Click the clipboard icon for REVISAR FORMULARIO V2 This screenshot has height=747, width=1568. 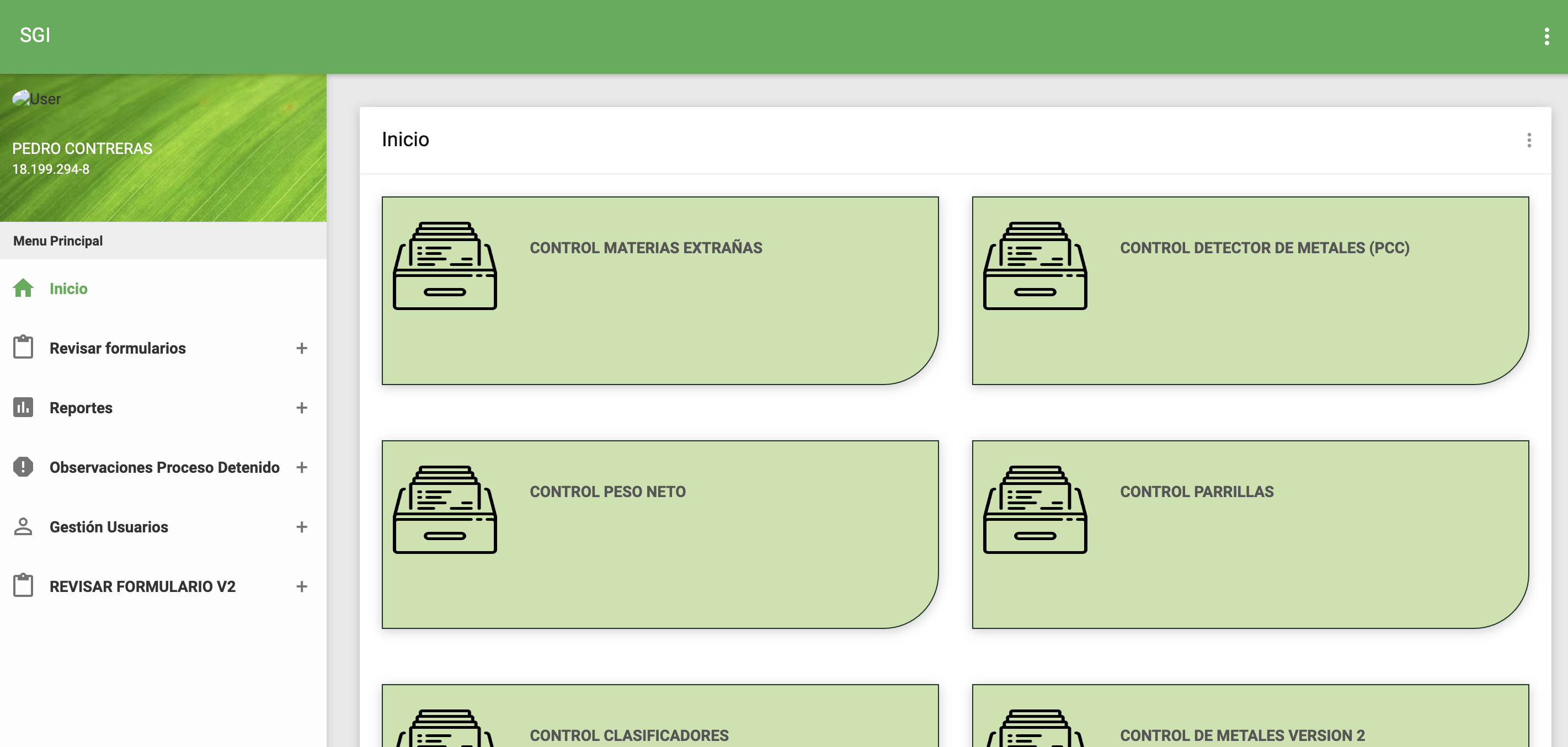tap(23, 585)
